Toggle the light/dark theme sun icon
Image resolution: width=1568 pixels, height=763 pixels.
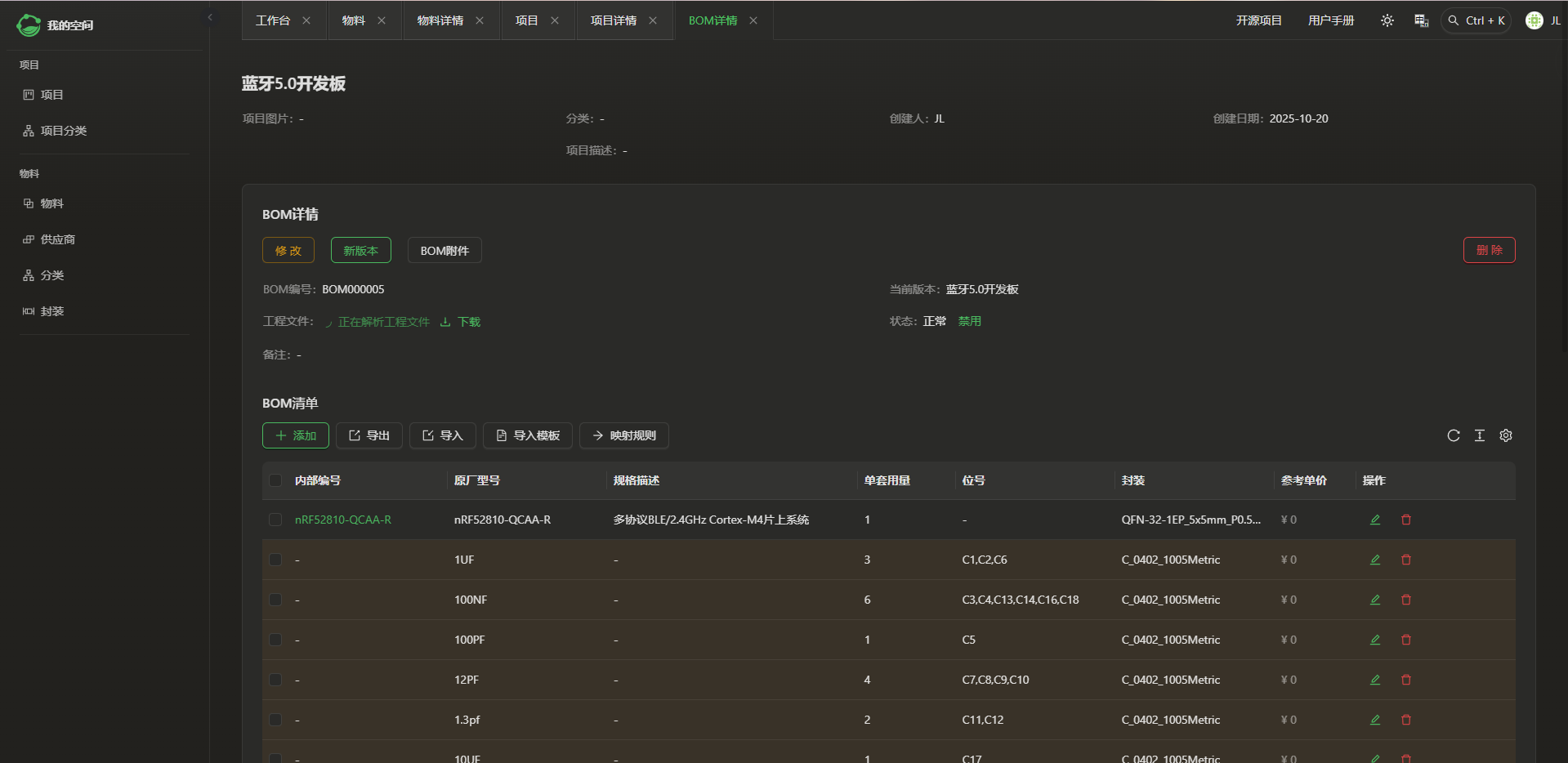click(1387, 20)
